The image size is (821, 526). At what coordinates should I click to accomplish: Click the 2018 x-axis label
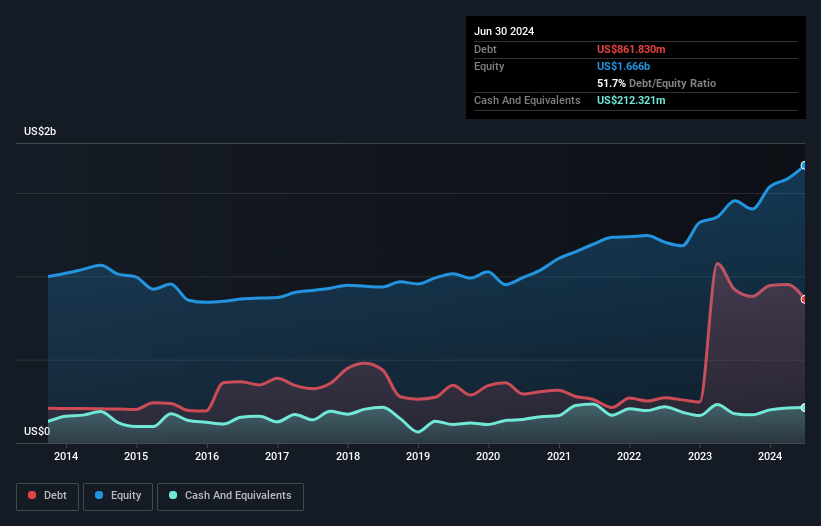coord(348,456)
